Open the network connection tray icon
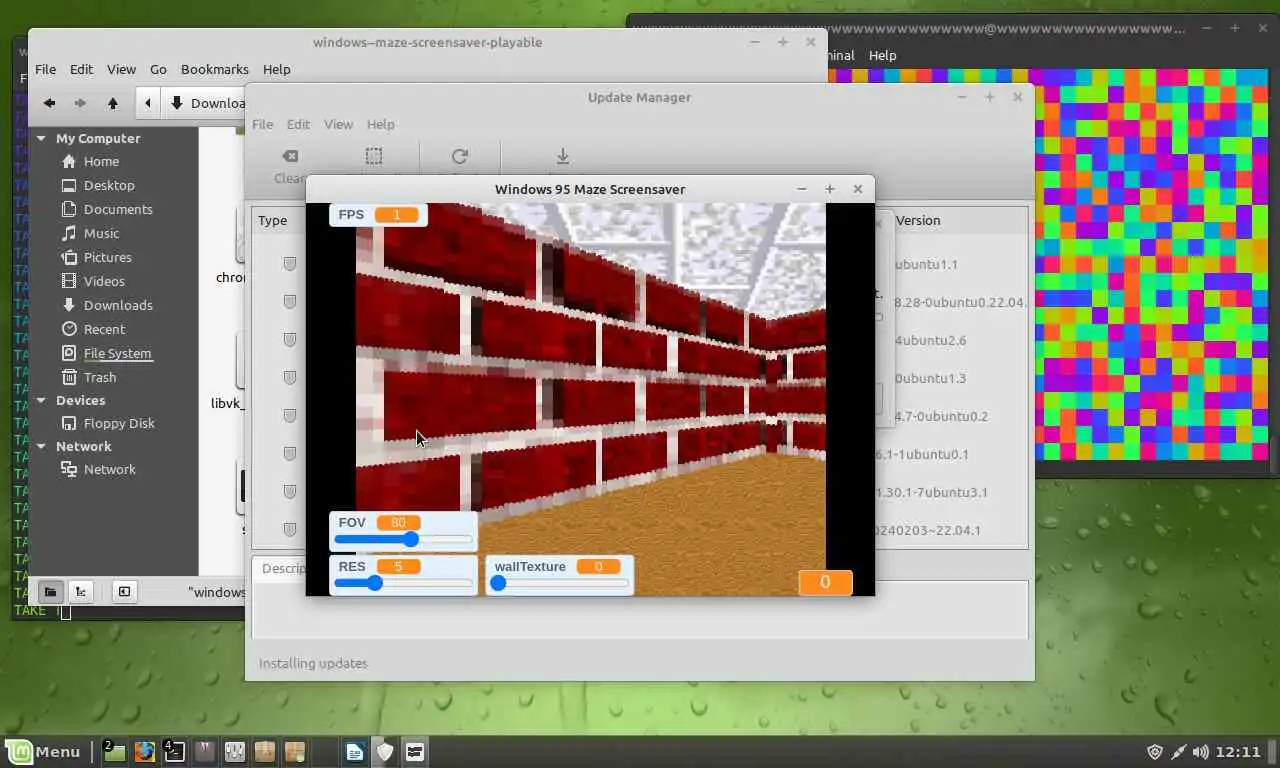Viewport: 1280px width, 768px height. (x=1179, y=752)
